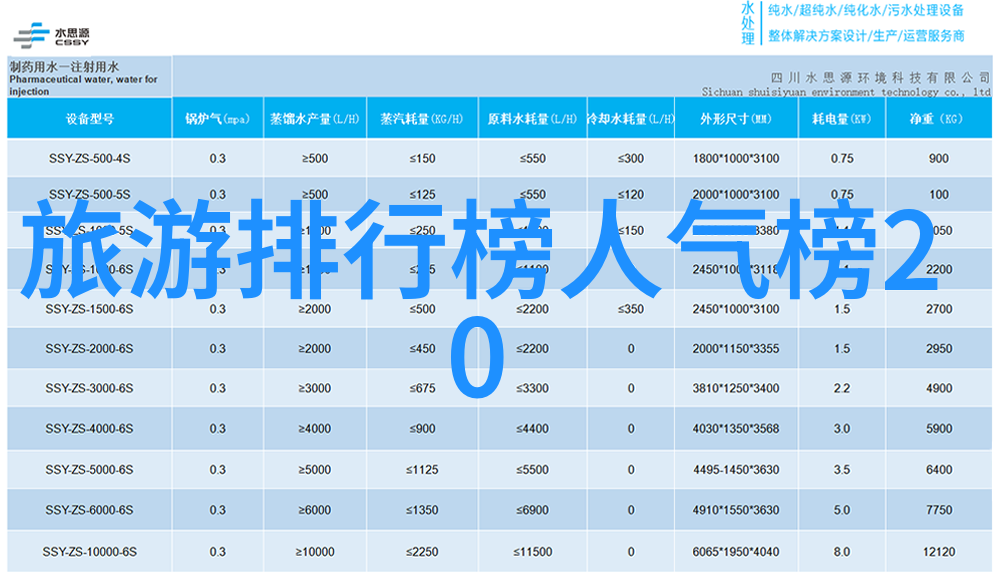Click '≤550' in the SSY-ZS-500-4S row
This screenshot has height=581, width=1000.
pos(533,158)
